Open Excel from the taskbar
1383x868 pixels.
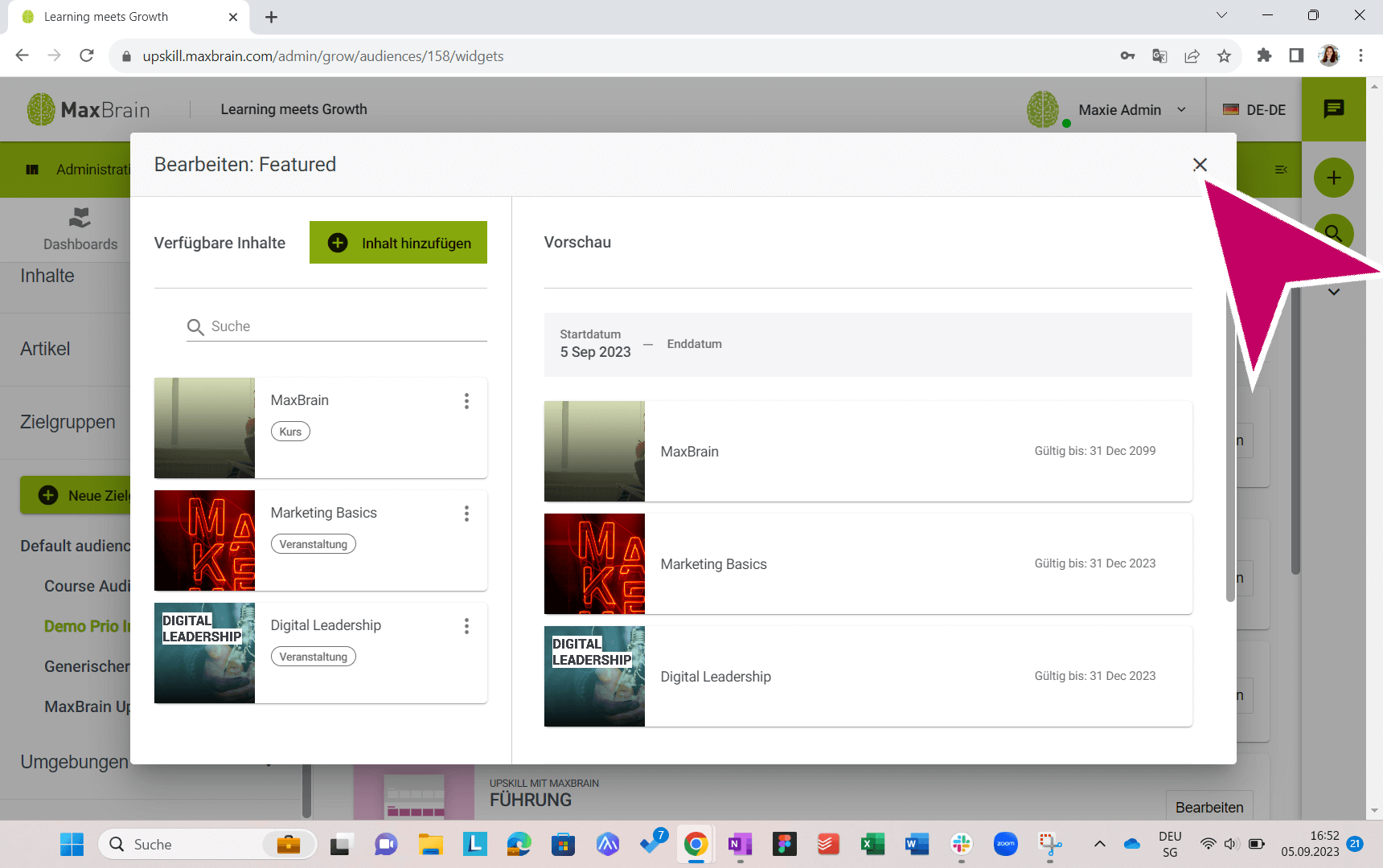[872, 844]
